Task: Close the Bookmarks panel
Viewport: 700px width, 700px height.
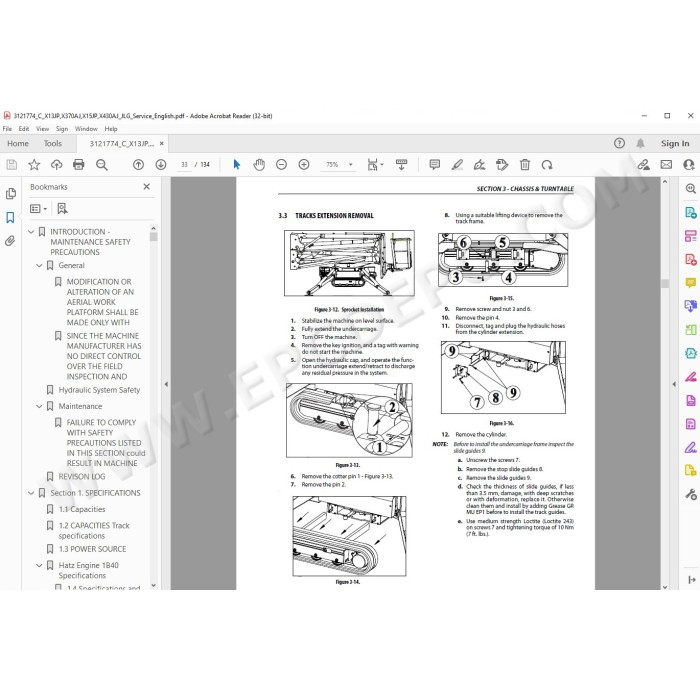Action: (x=146, y=187)
